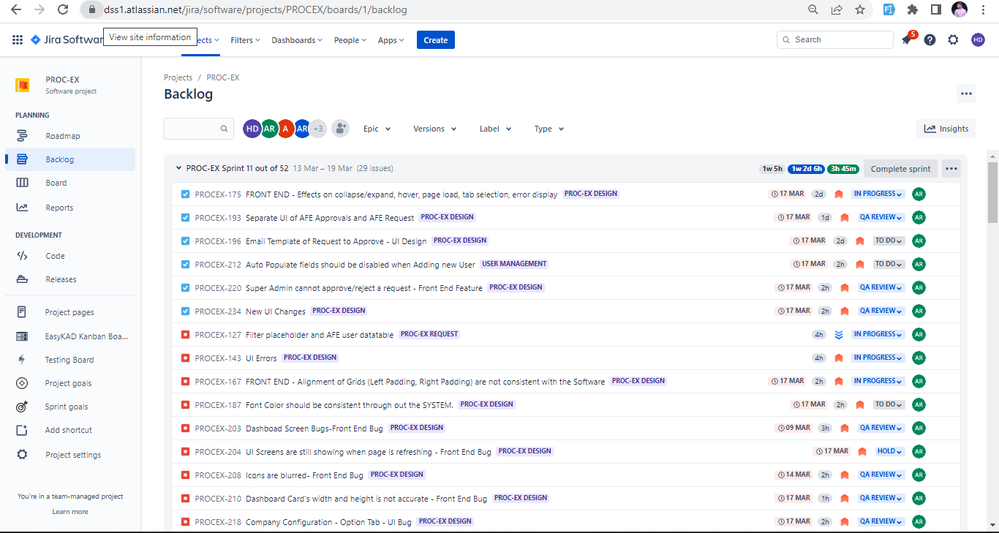The height and width of the screenshot is (533, 999).
Task: Click the task type checkbox icon of PROCEX-234
Action: coord(185,311)
